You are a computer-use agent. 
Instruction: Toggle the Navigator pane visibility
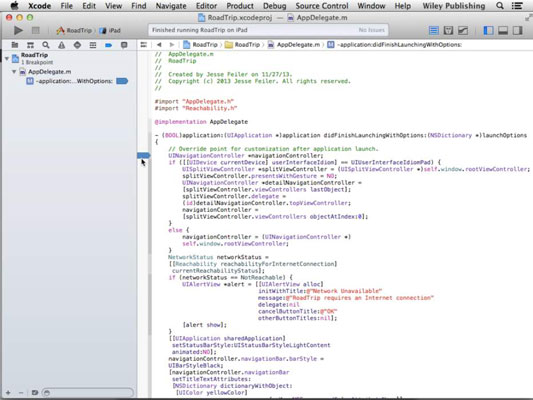(488, 31)
